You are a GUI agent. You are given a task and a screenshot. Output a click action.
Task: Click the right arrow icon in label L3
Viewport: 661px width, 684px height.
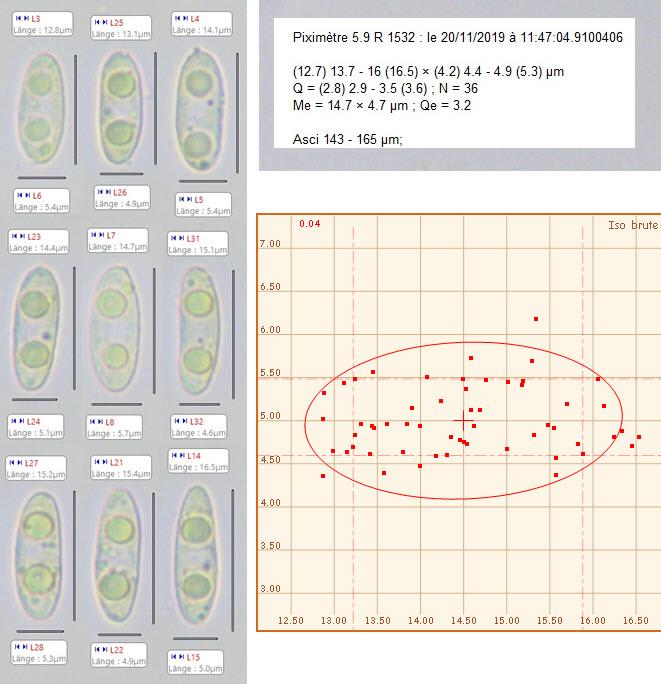(x=26, y=18)
